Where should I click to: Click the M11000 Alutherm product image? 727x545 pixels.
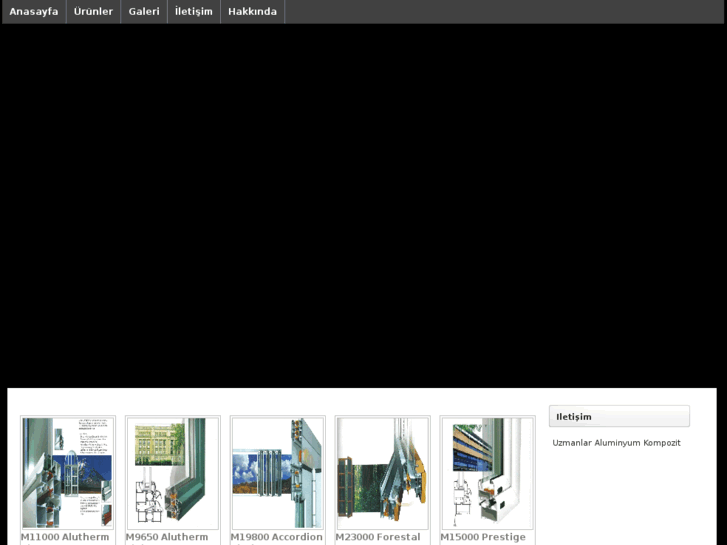click(x=68, y=473)
